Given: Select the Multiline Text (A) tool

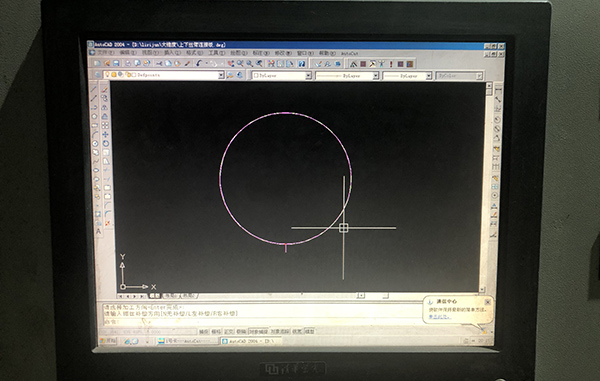Looking at the screenshot, I should click(x=98, y=231).
